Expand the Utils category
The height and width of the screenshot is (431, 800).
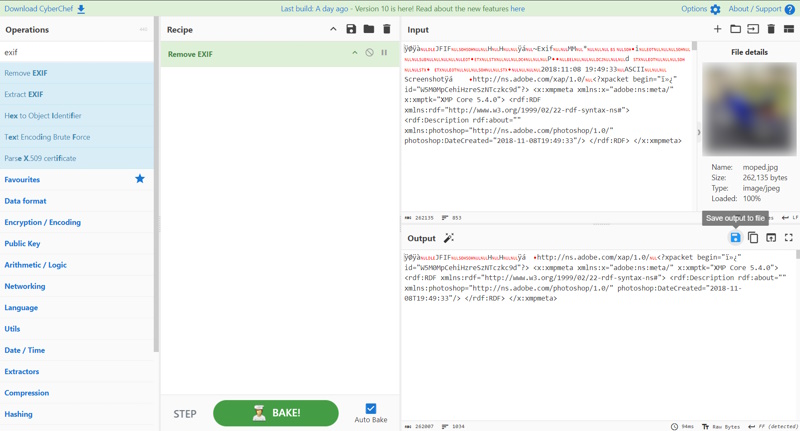pyautogui.click(x=77, y=329)
